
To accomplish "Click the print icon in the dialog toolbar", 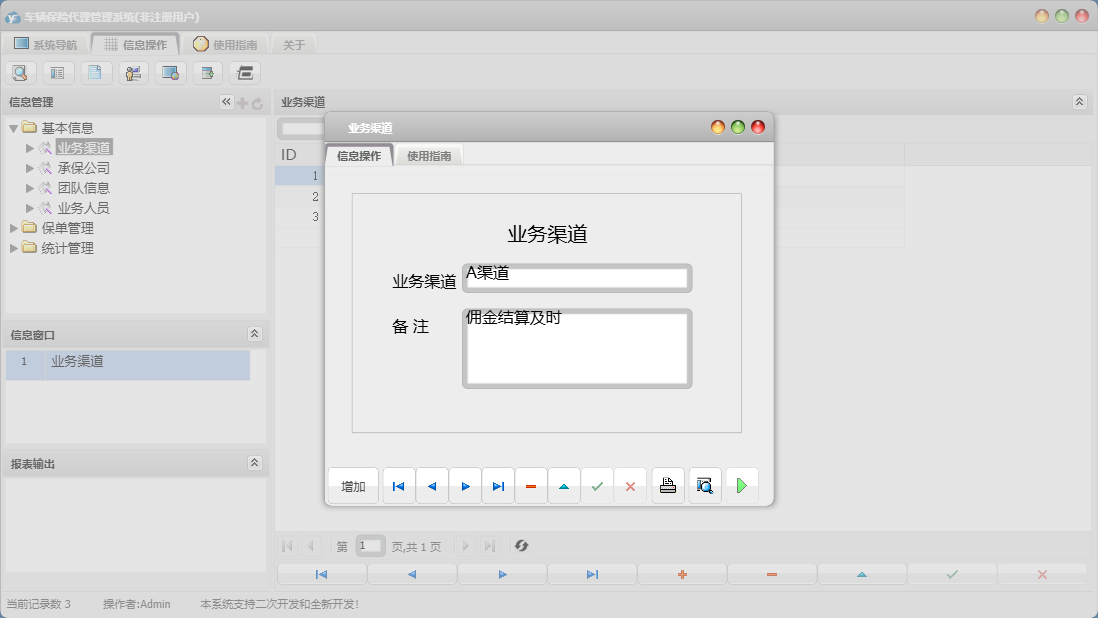I will [x=668, y=485].
